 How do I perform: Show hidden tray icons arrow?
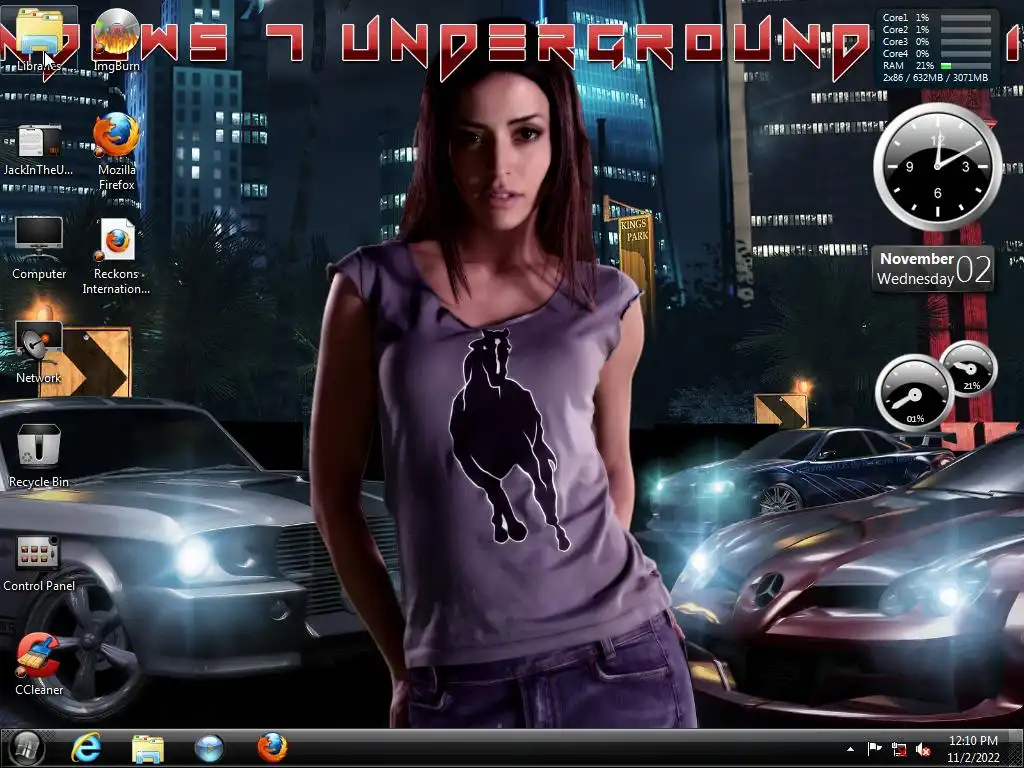click(x=850, y=749)
